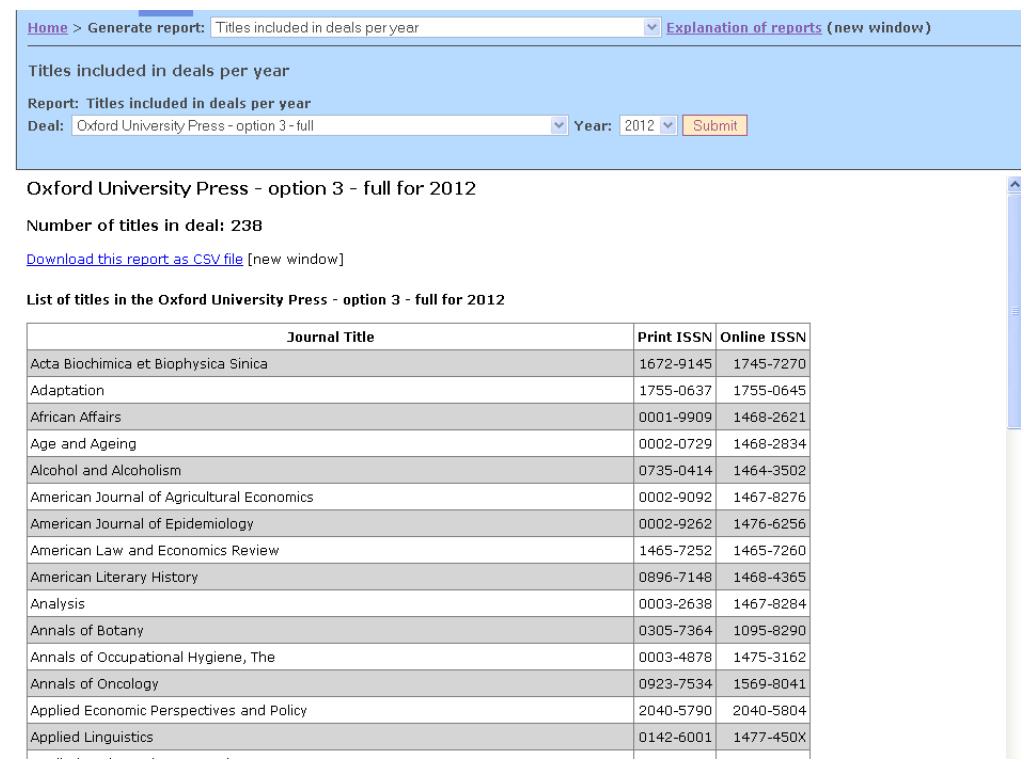
Task: Click the 'Oxford University Press - option 3' heading
Action: click(251, 189)
